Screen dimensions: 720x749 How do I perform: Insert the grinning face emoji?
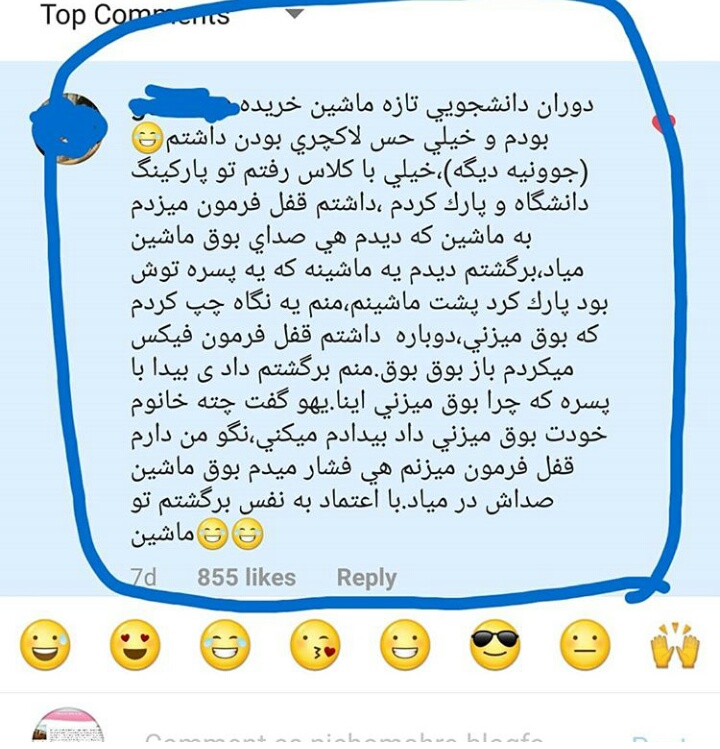[405, 644]
